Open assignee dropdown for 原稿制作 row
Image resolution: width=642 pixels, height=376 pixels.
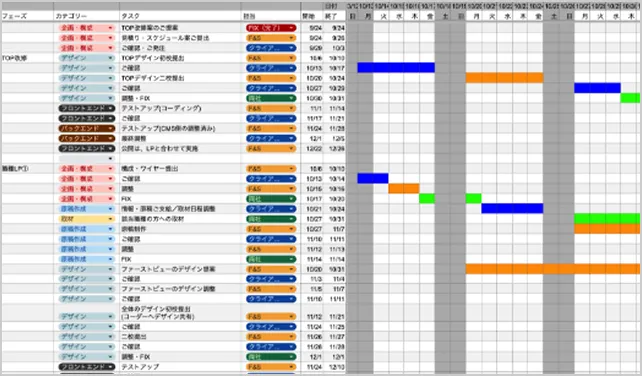(271, 229)
